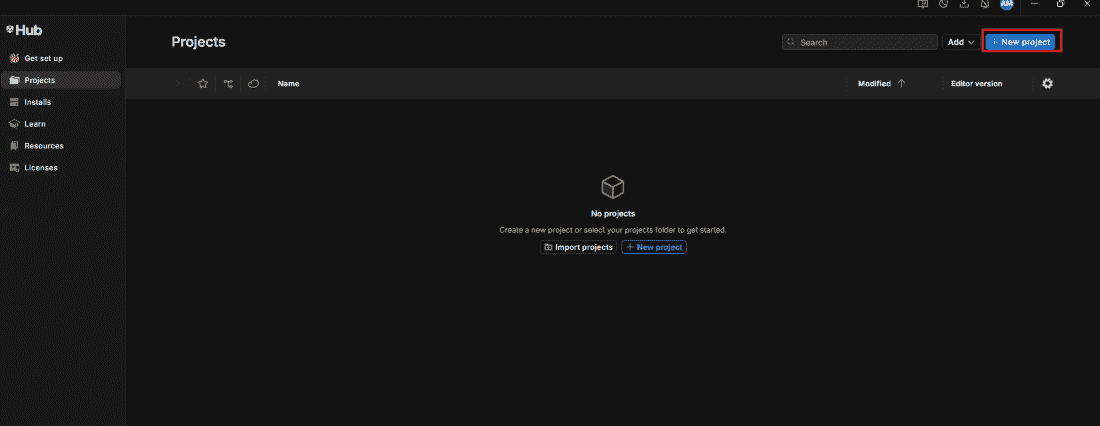
Task: Open the release notes book icon
Action: pos(923,4)
